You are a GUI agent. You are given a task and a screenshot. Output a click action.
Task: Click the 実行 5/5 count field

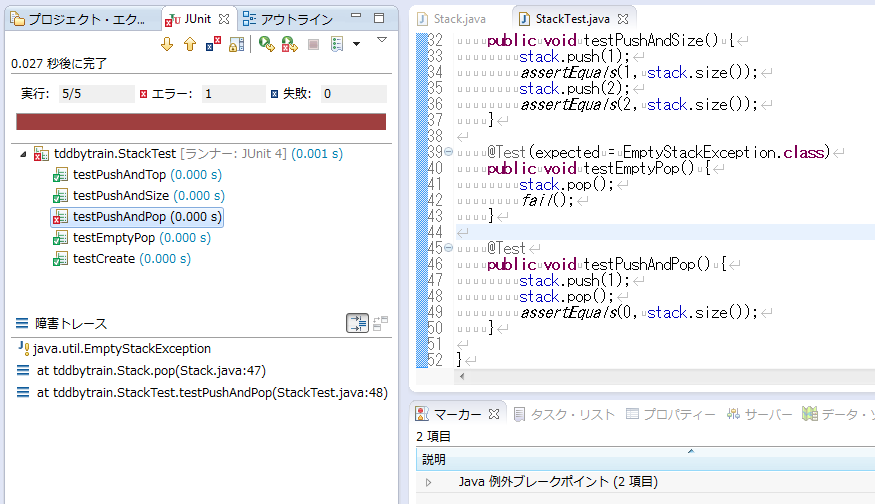97,94
